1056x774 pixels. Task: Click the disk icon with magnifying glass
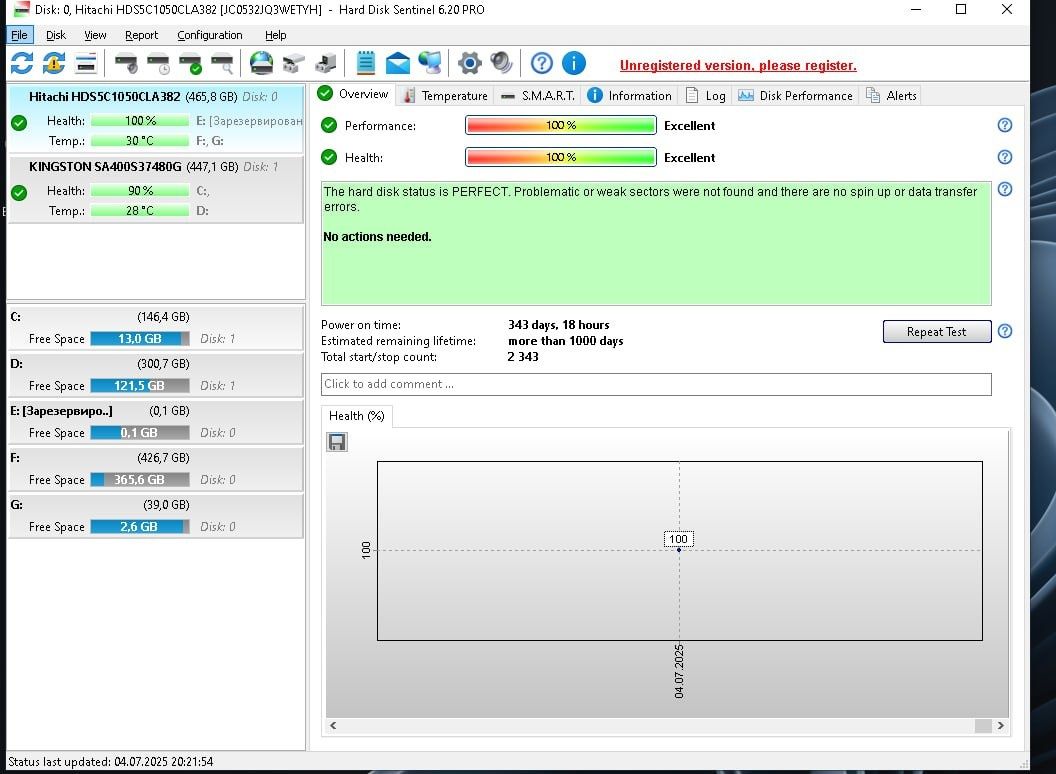click(x=222, y=64)
